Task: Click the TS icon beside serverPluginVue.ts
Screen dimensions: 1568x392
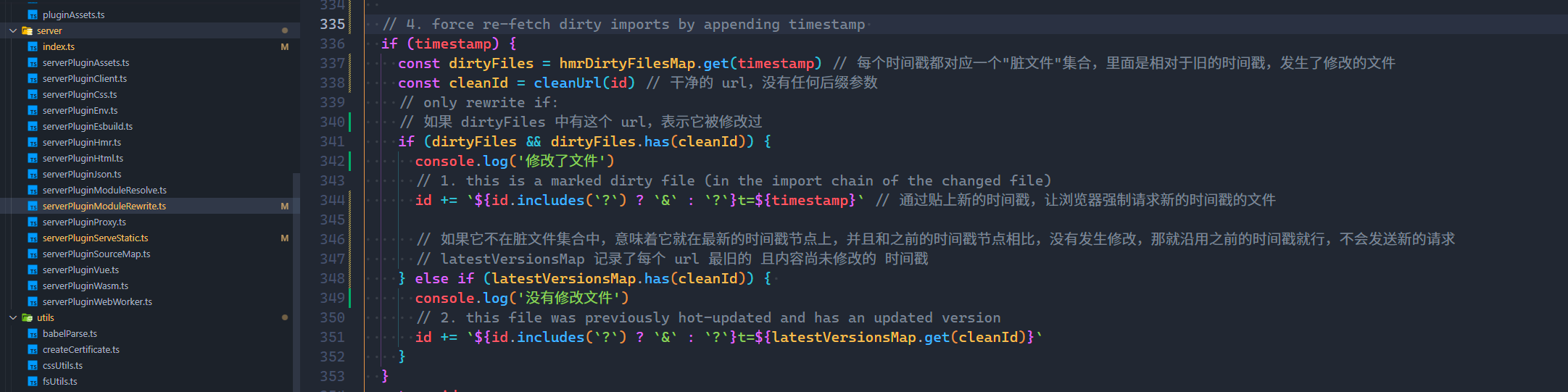Action: (x=33, y=270)
